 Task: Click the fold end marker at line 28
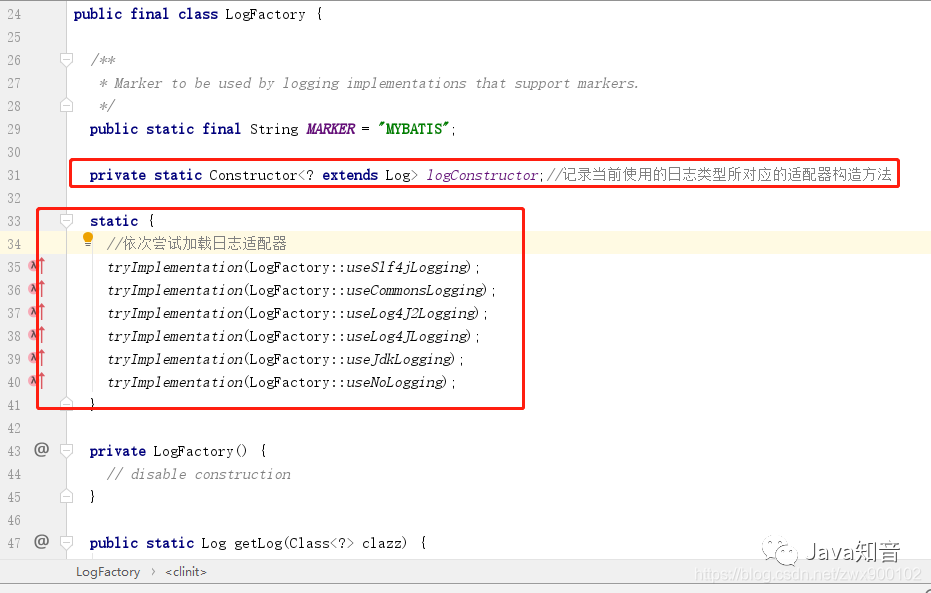66,106
